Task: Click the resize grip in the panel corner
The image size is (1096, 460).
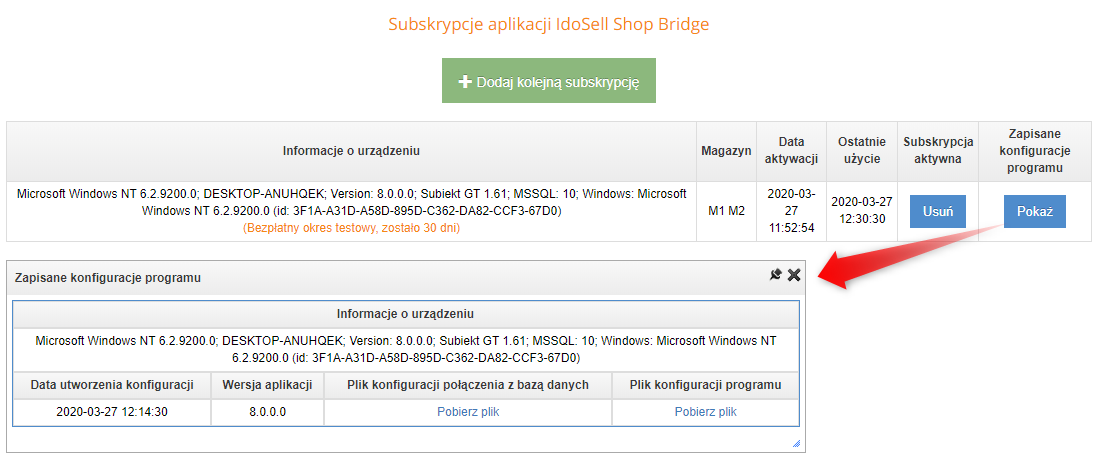Action: [x=796, y=443]
